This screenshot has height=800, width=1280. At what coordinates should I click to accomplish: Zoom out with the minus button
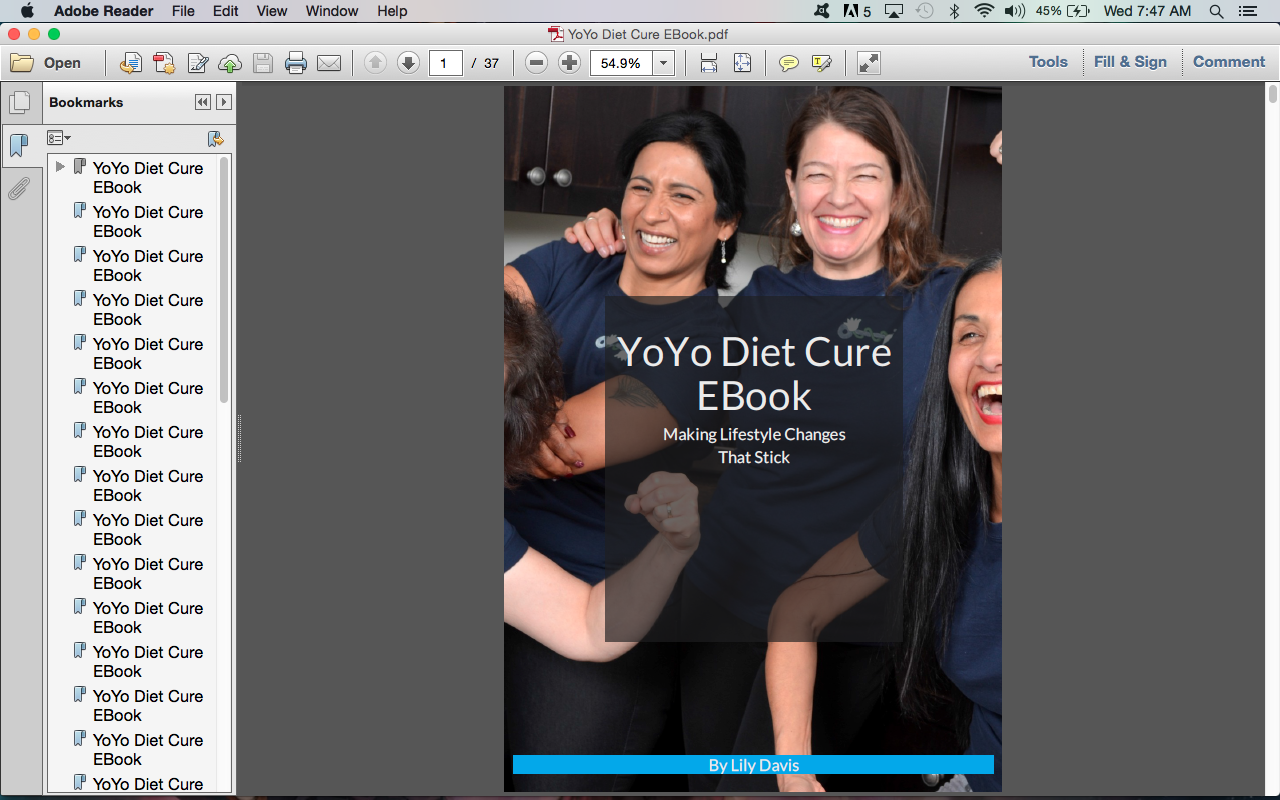(537, 63)
